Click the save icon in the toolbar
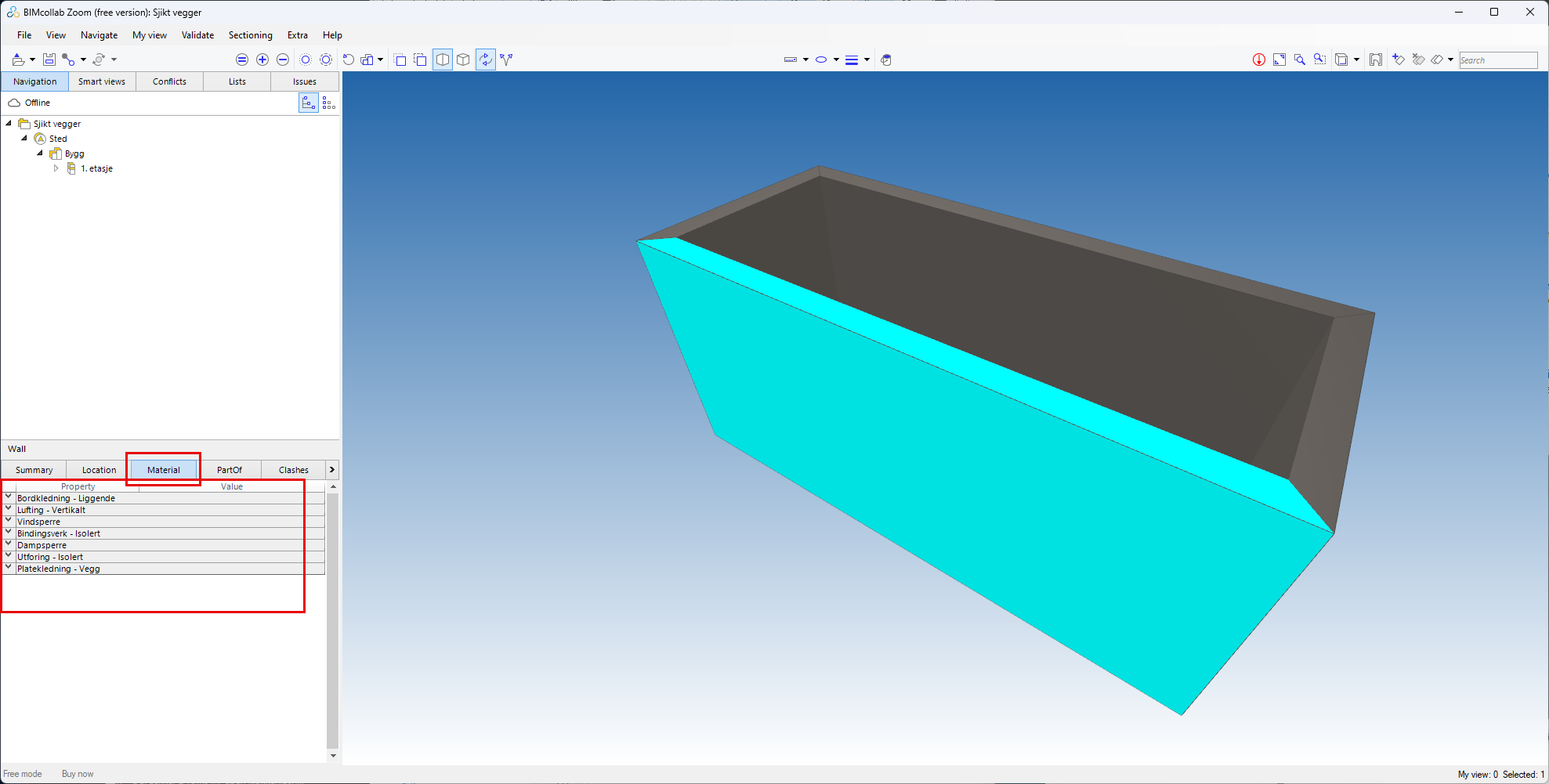The height and width of the screenshot is (784, 1549). (49, 60)
